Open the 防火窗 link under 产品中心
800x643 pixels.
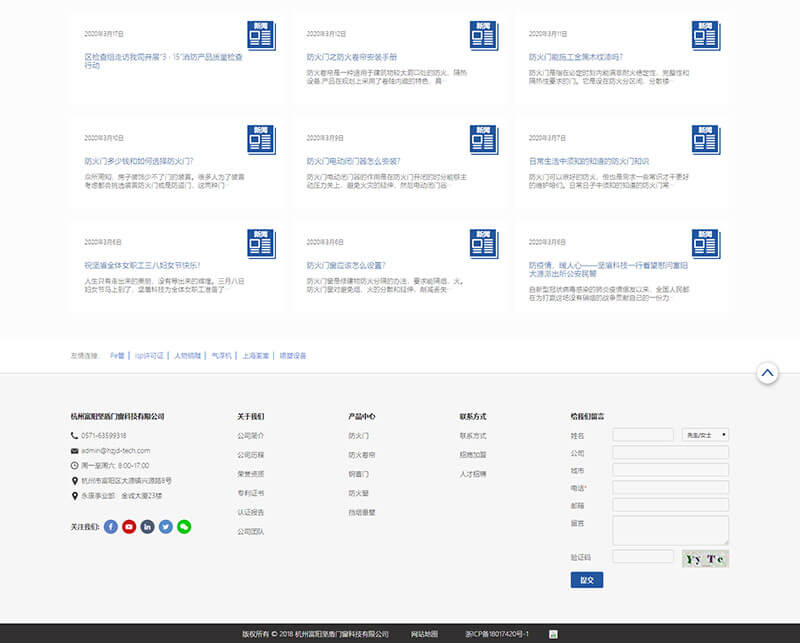pyautogui.click(x=358, y=493)
